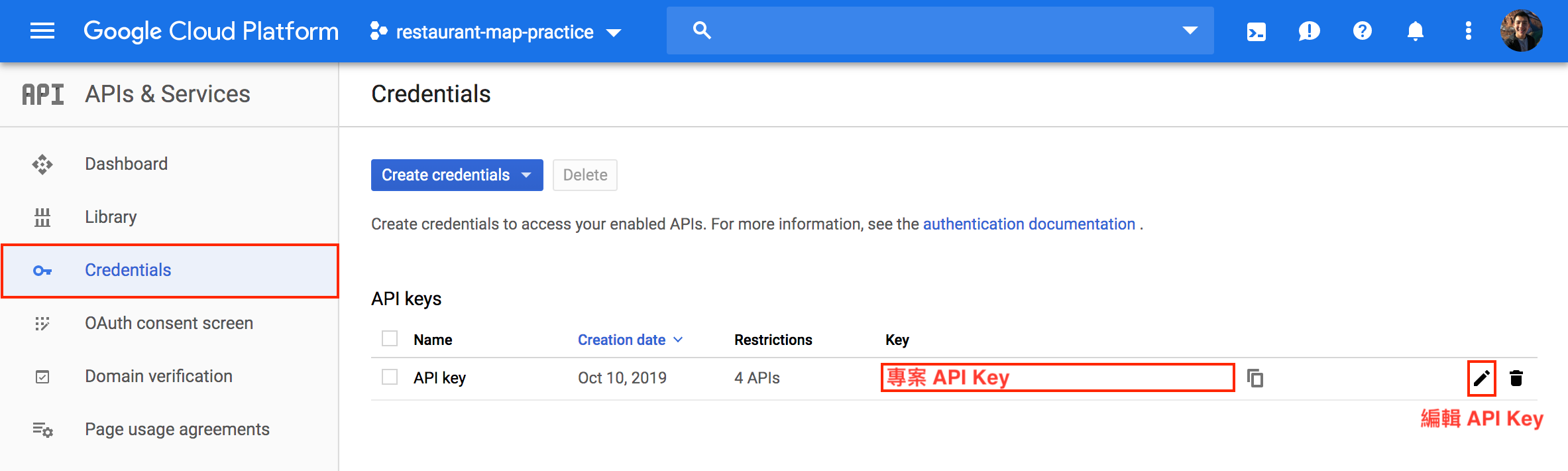Copy the API key to clipboard

[x=1255, y=378]
